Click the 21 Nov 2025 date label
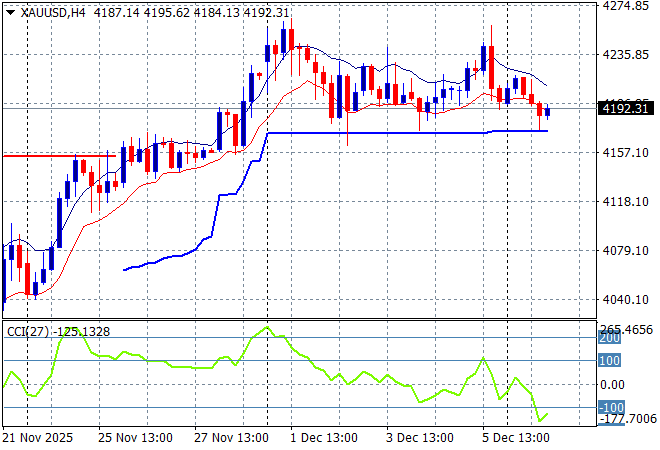The width and height of the screenshot is (660, 450). coord(37,438)
